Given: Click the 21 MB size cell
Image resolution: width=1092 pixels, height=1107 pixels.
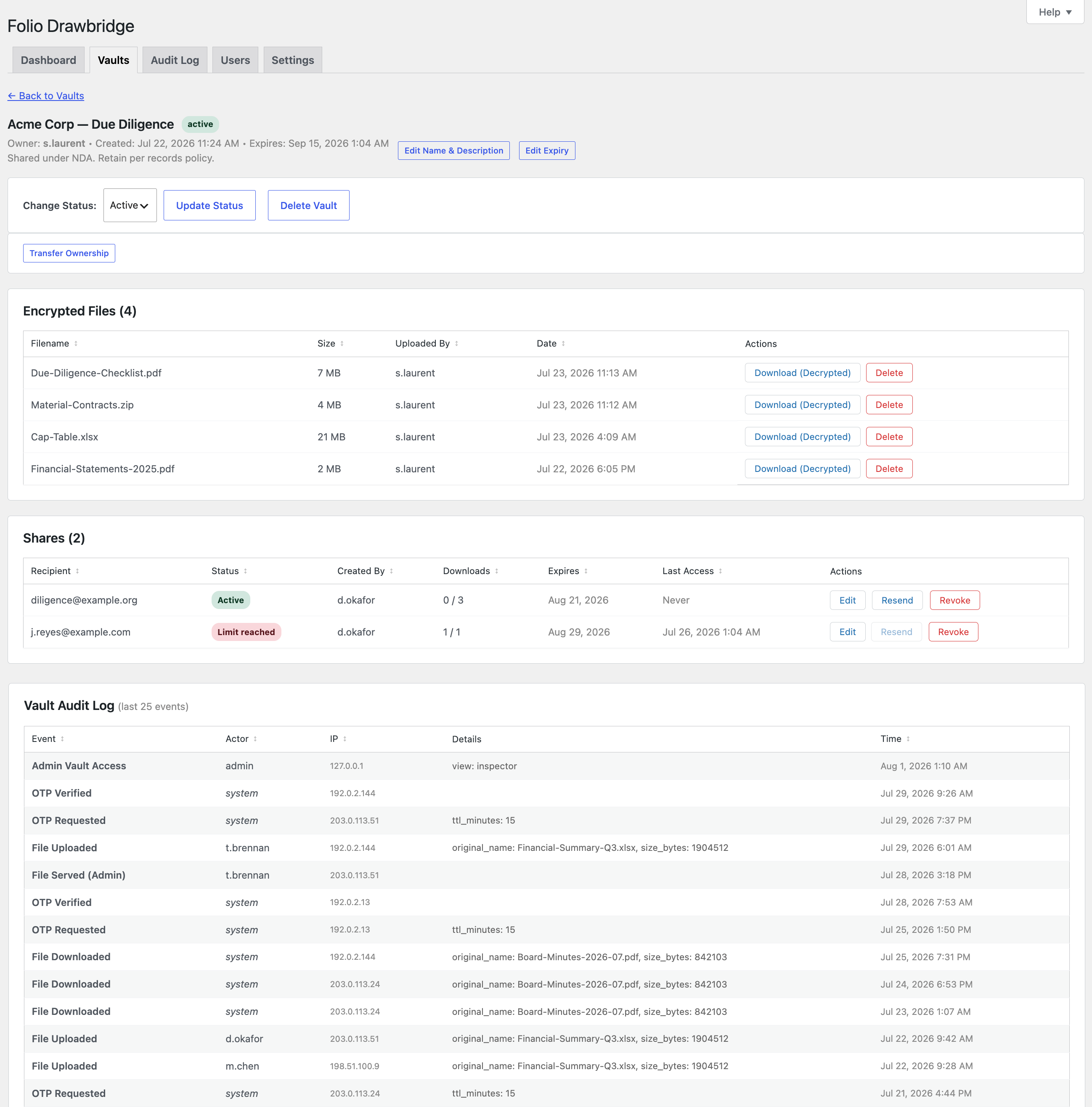Looking at the screenshot, I should 331,437.
